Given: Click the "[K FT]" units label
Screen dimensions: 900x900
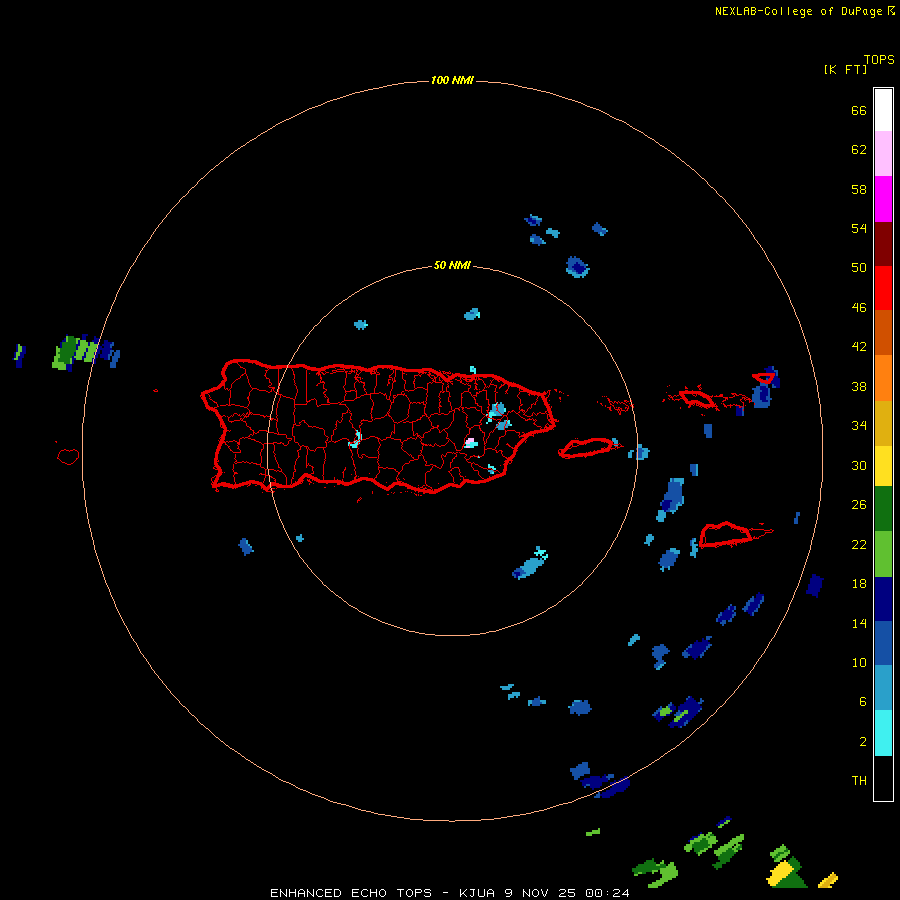Looking at the screenshot, I should click(845, 69).
